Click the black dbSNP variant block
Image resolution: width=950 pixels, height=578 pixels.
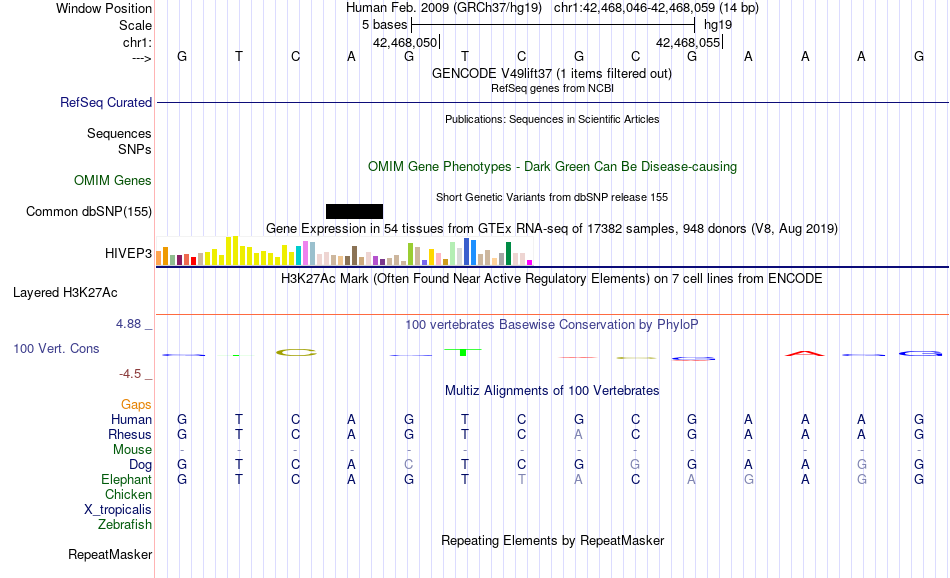coord(354,211)
